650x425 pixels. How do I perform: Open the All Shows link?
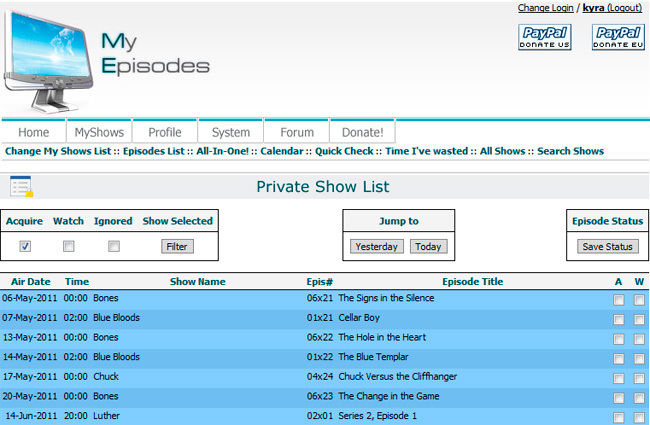click(502, 151)
